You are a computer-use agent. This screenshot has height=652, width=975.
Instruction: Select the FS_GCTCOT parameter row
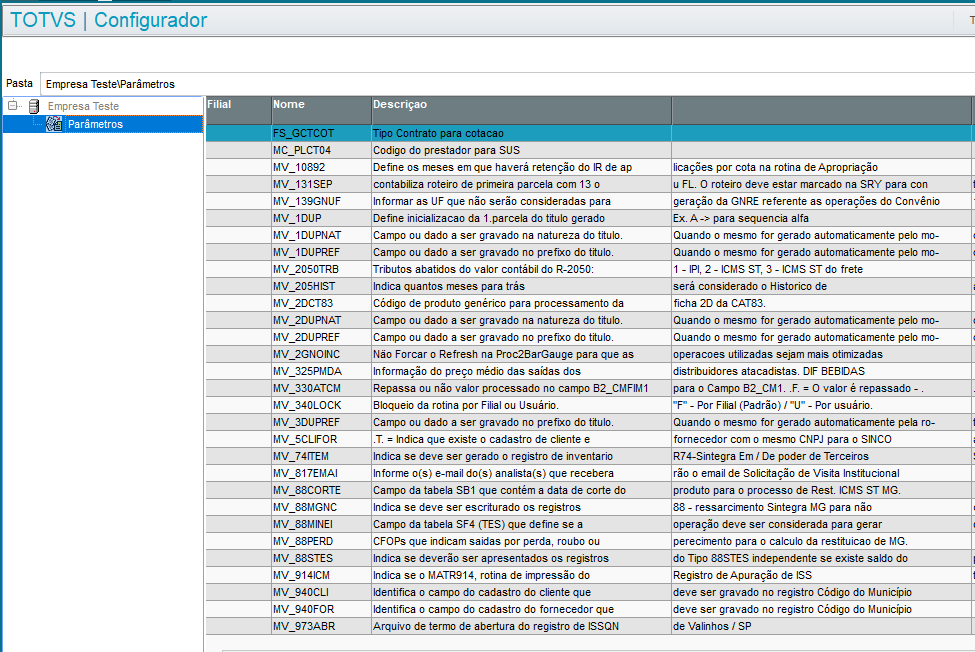tap(589, 133)
